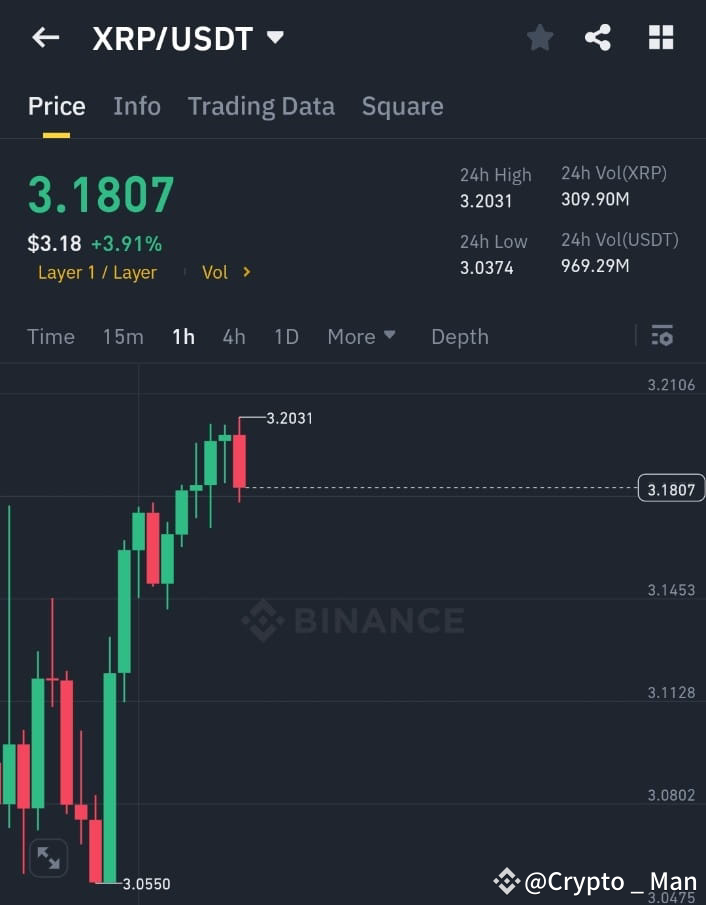Open the Info section
The width and height of the screenshot is (706, 905).
(x=137, y=106)
